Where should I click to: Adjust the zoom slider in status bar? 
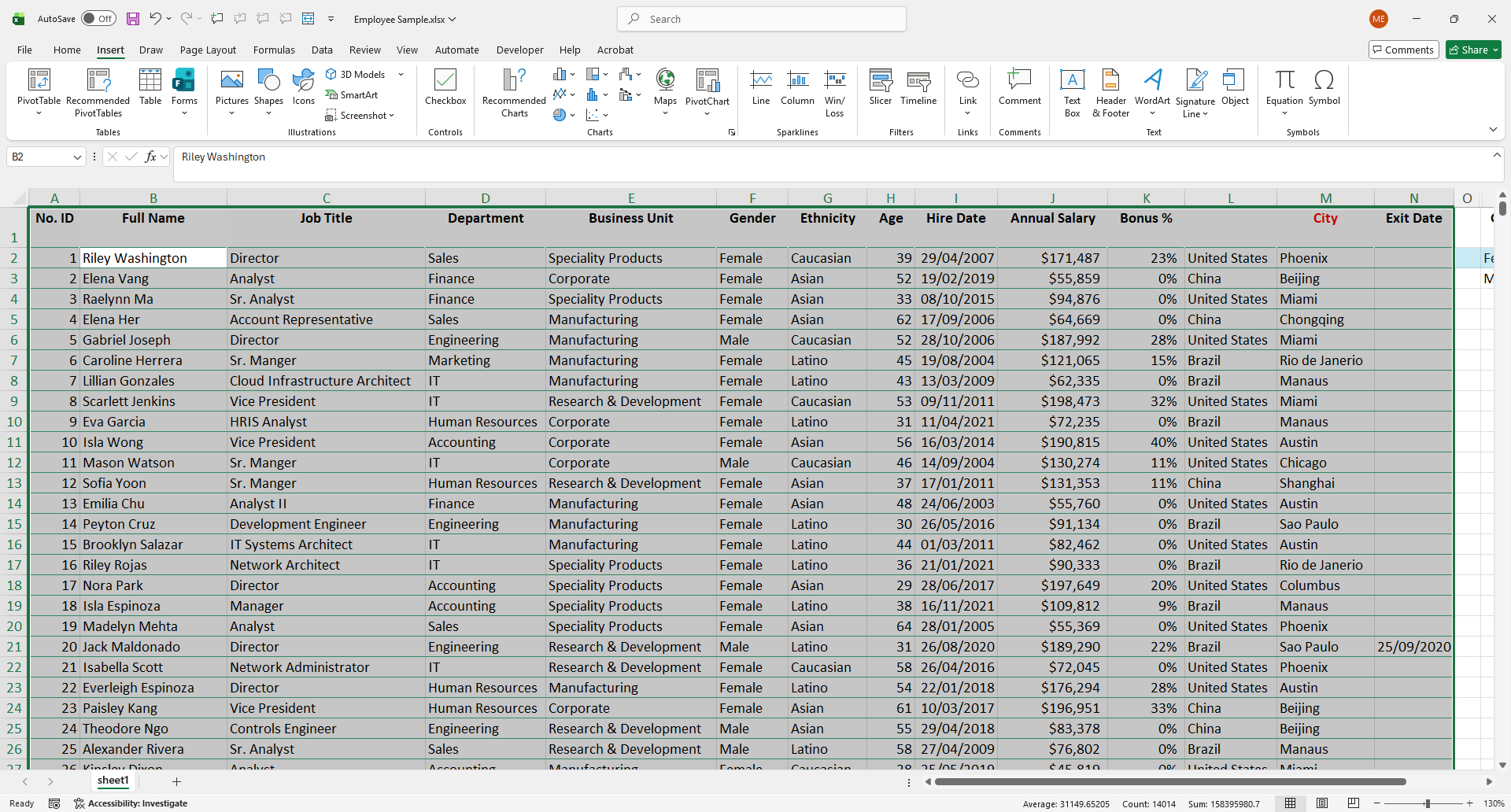coord(1427,803)
